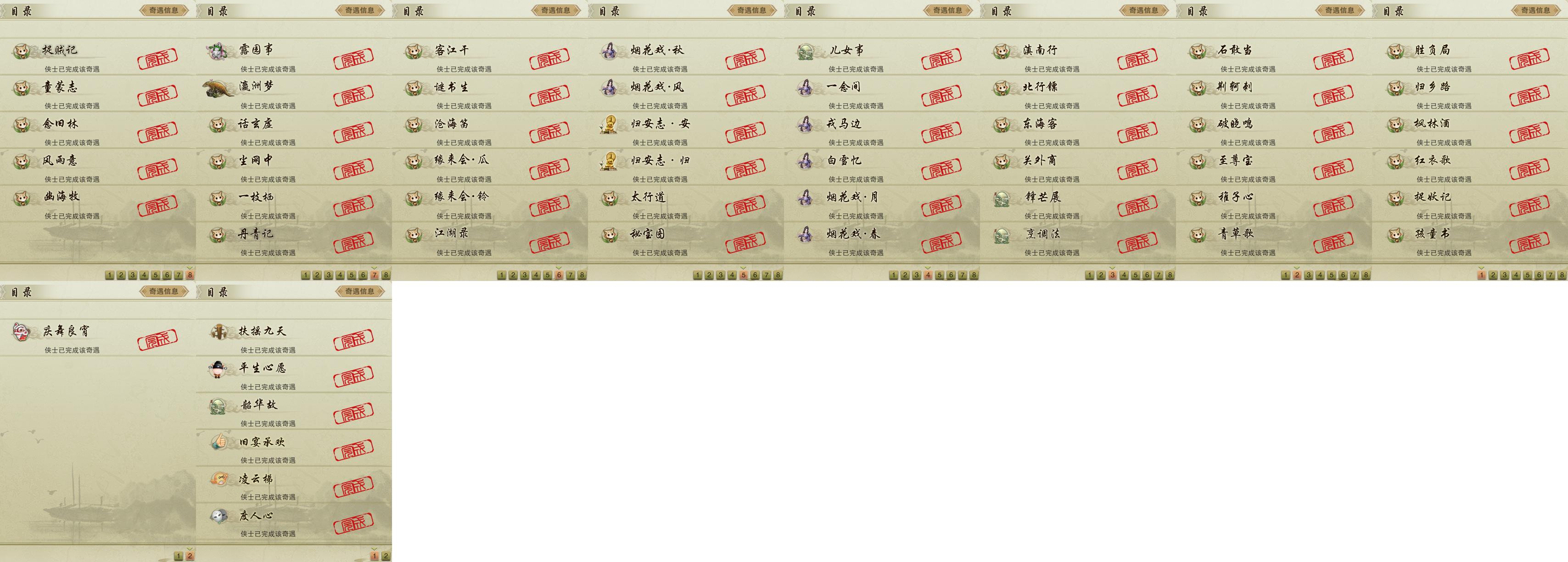Click the cat icon next to 捉贼记
The width and height of the screenshot is (1568, 562).
[22, 51]
